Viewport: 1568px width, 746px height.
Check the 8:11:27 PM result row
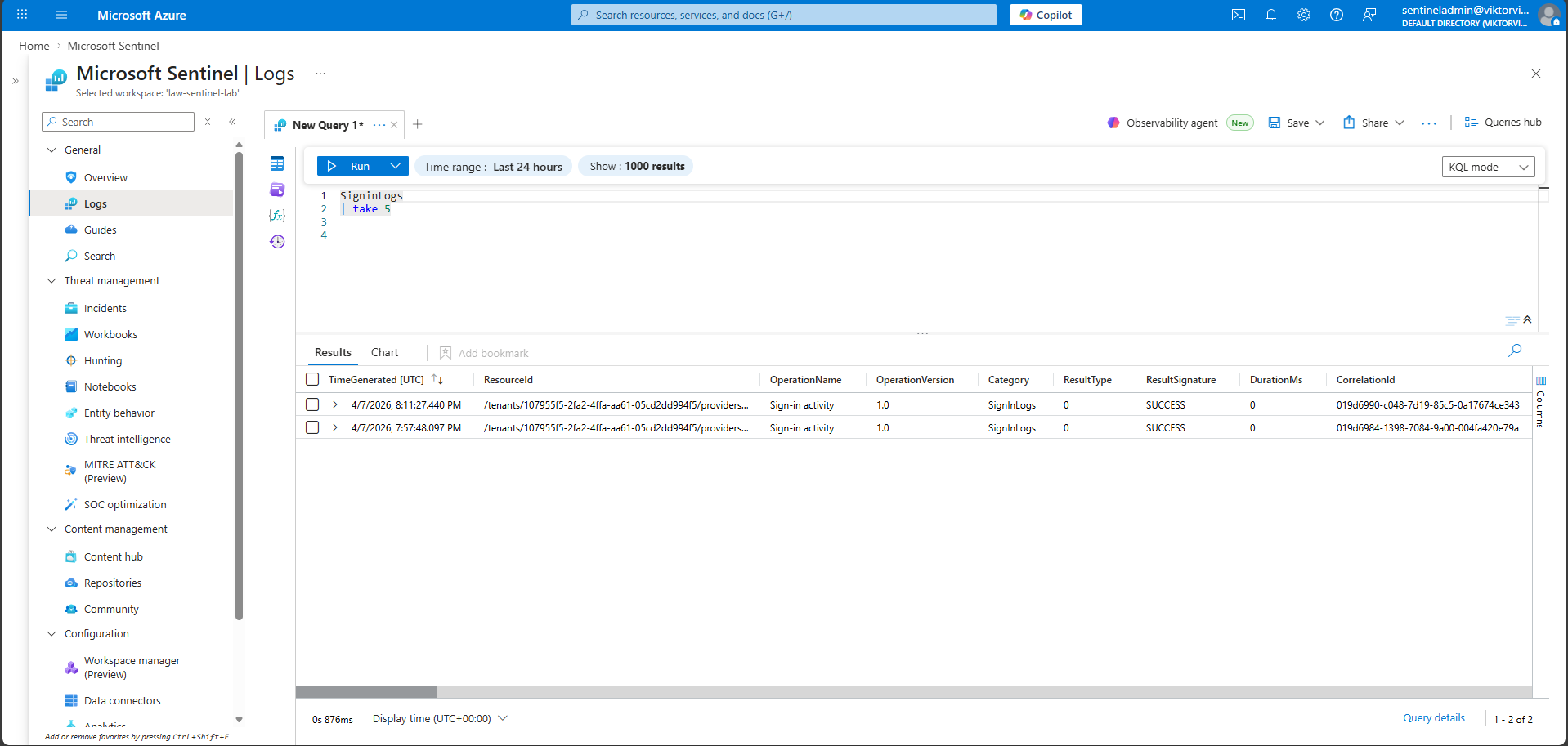[312, 404]
